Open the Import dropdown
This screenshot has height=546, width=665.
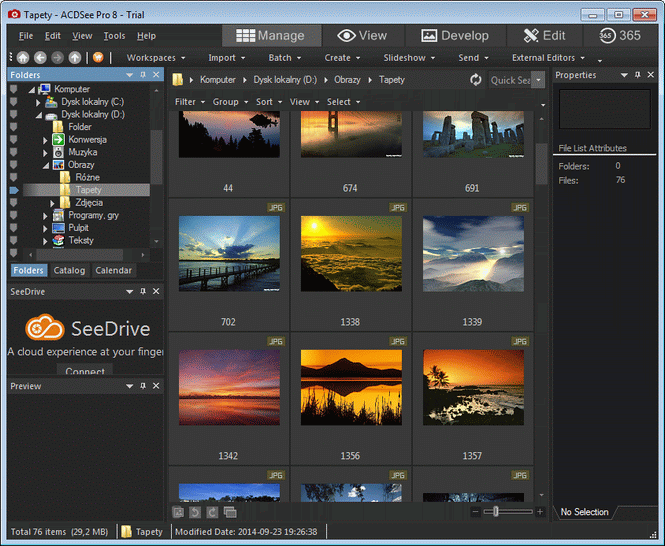click(x=226, y=58)
